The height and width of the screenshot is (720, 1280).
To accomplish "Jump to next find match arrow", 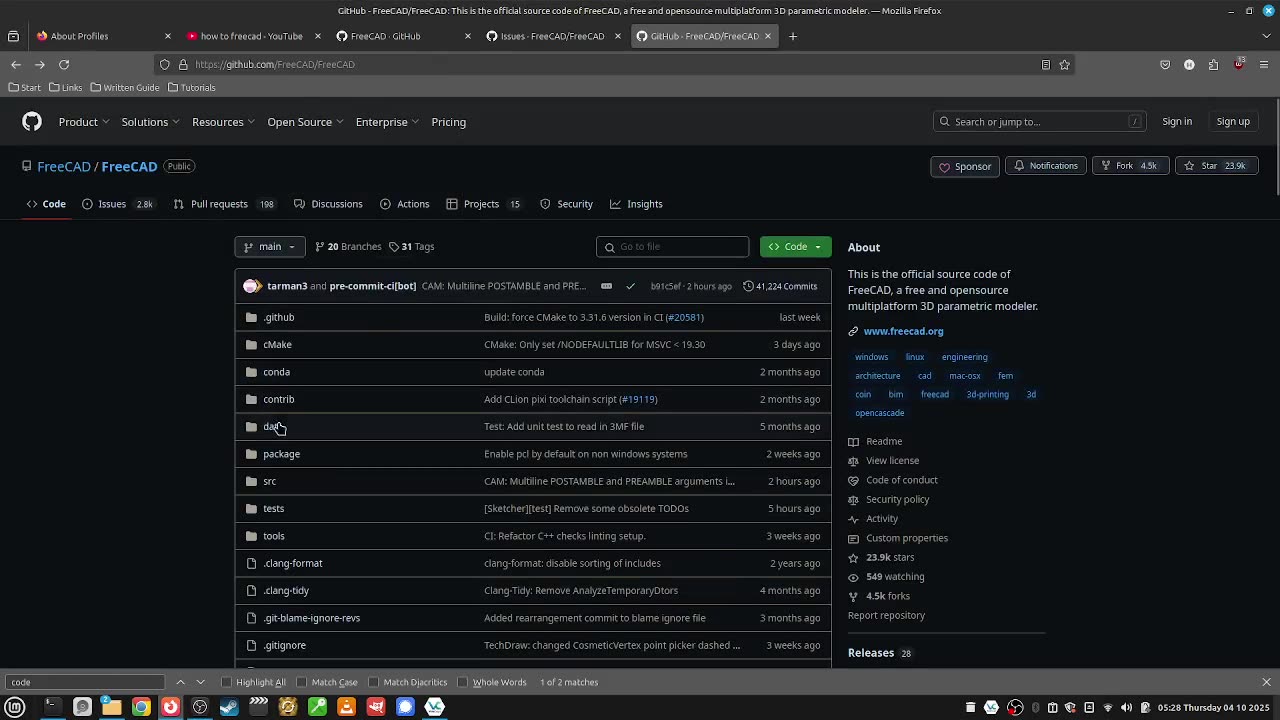I will [x=200, y=682].
